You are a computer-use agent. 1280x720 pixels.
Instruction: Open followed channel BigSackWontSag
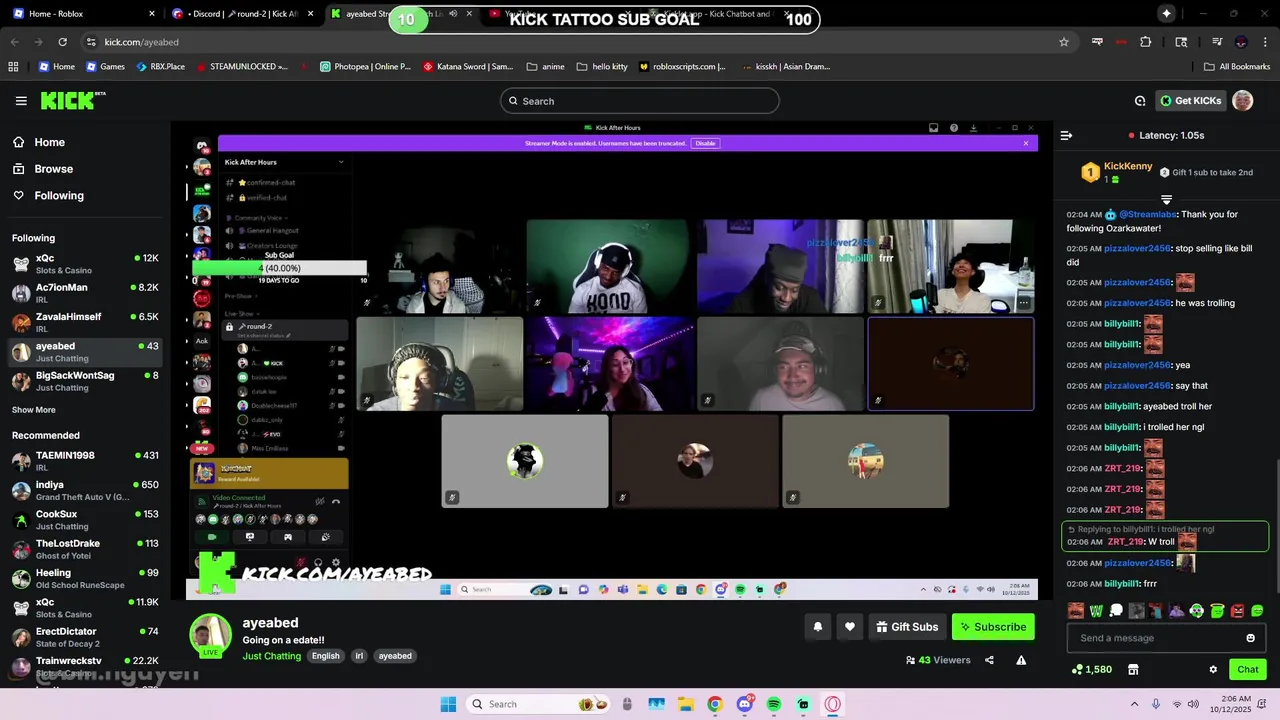pos(85,381)
